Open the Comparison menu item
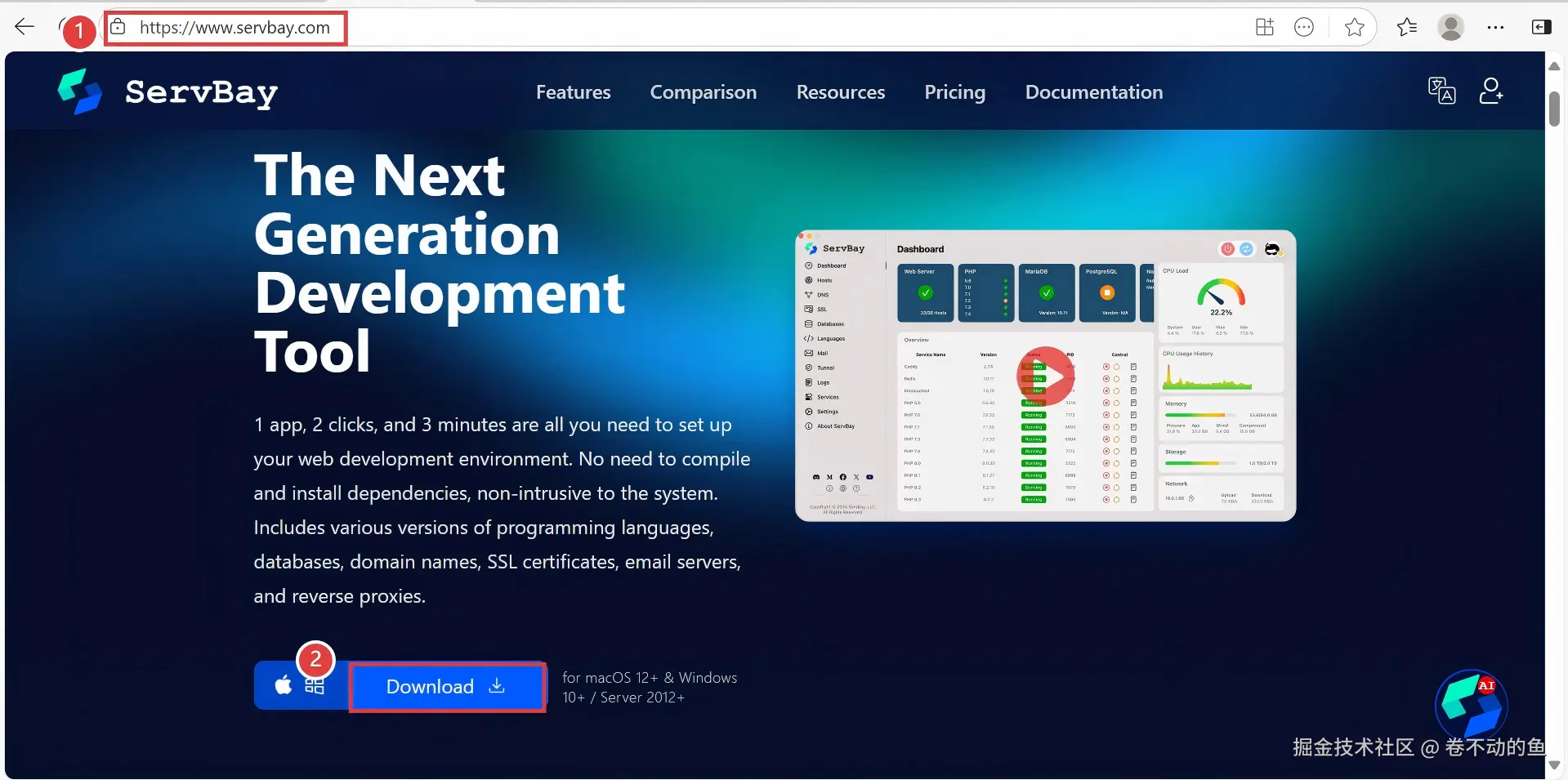Image resolution: width=1568 pixels, height=780 pixels. pos(704,92)
